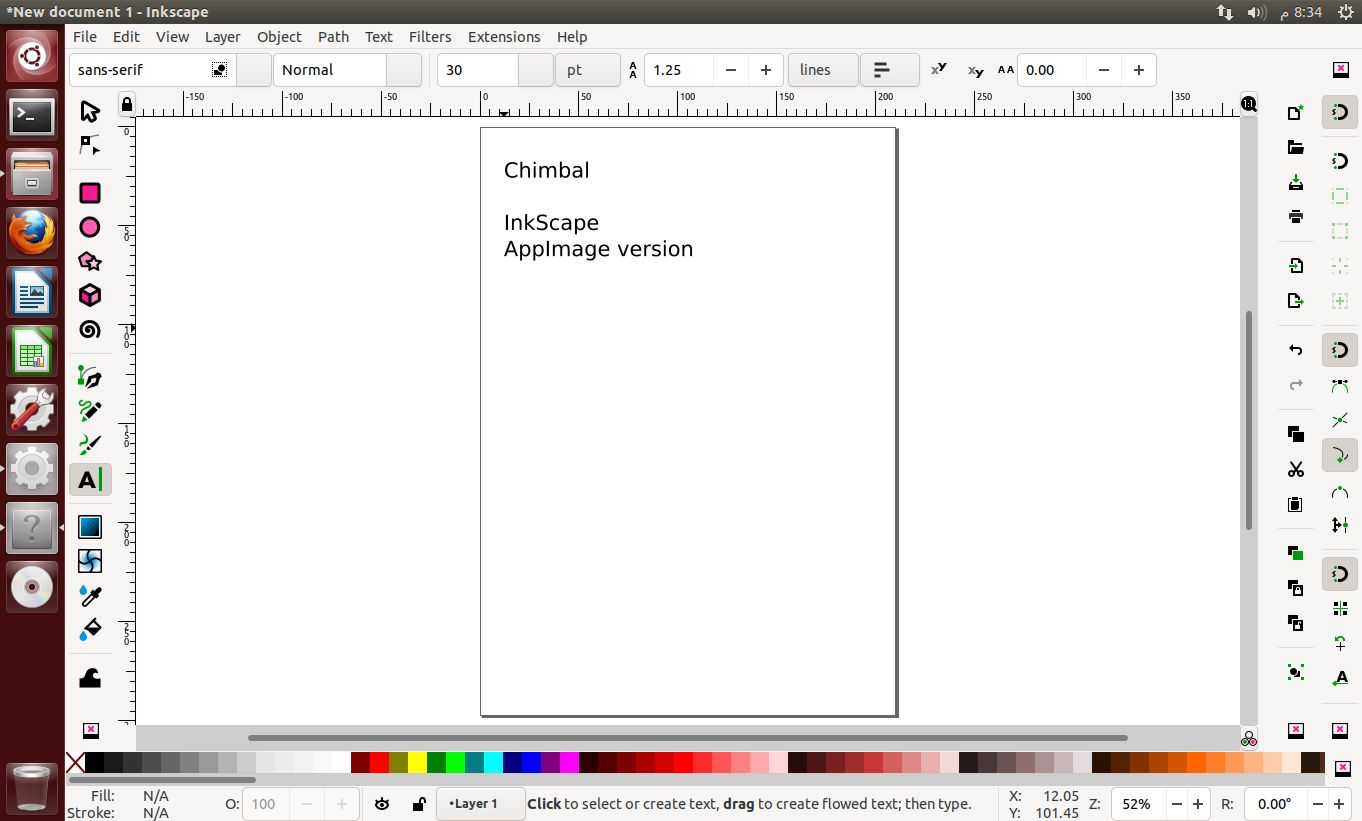Select the Node edit tool

point(90,145)
